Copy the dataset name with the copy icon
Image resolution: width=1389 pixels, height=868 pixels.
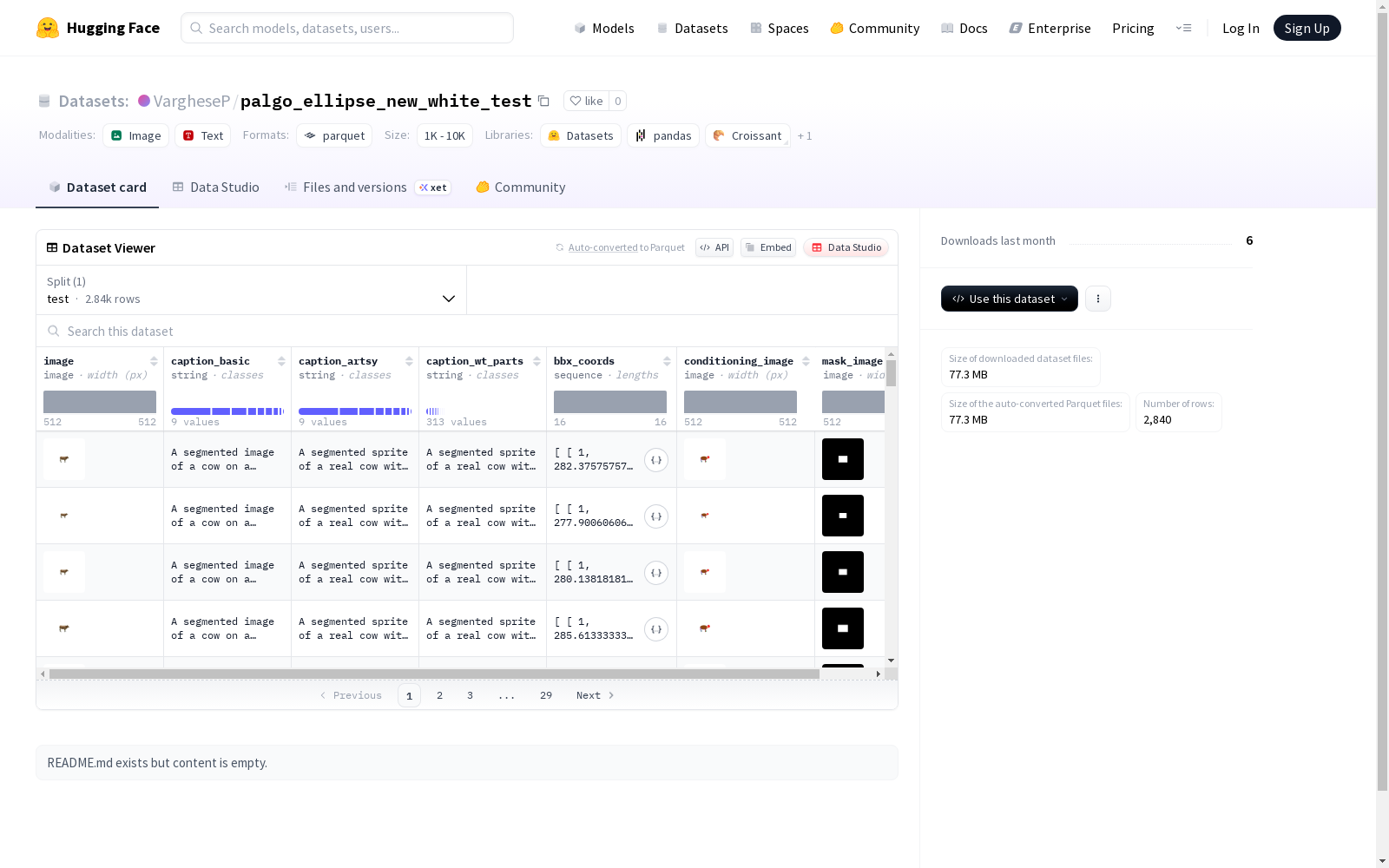pos(543,101)
